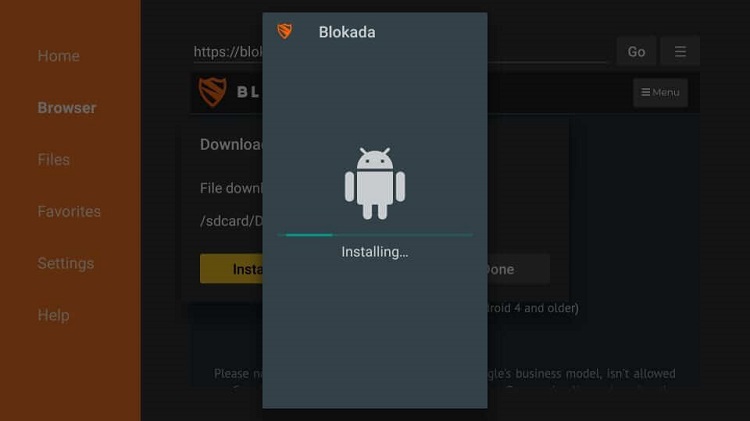Open Help from the sidebar
Viewport: 750px width, 421px height.
(54, 315)
